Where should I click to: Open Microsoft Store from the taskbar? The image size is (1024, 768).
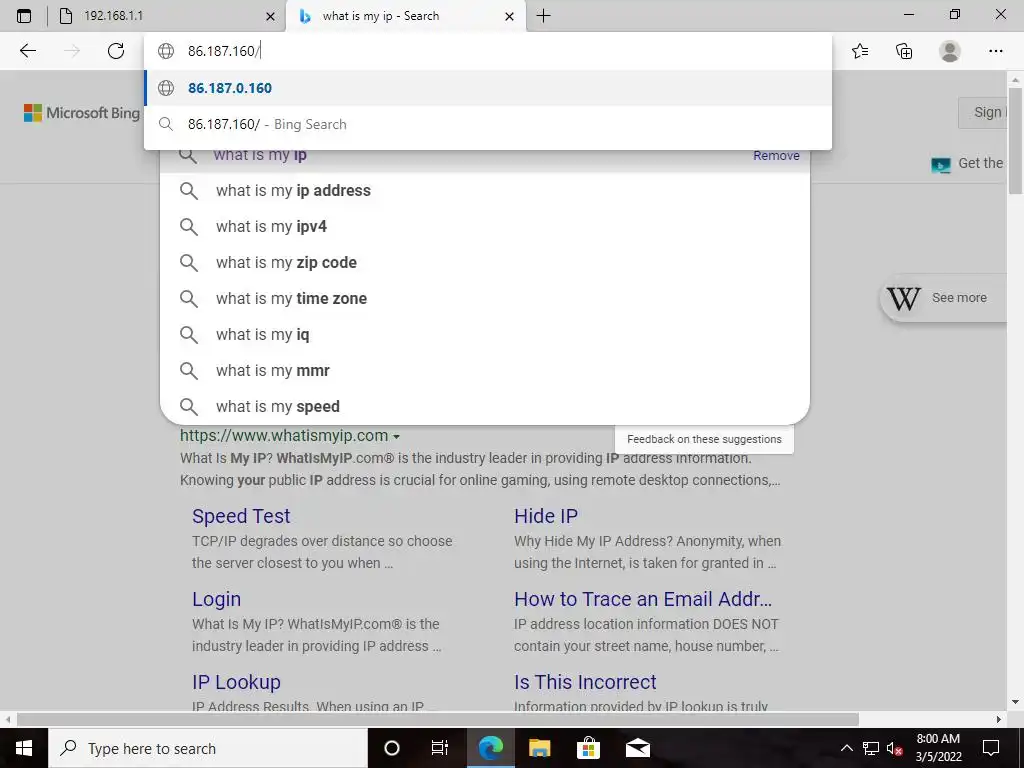click(x=588, y=748)
